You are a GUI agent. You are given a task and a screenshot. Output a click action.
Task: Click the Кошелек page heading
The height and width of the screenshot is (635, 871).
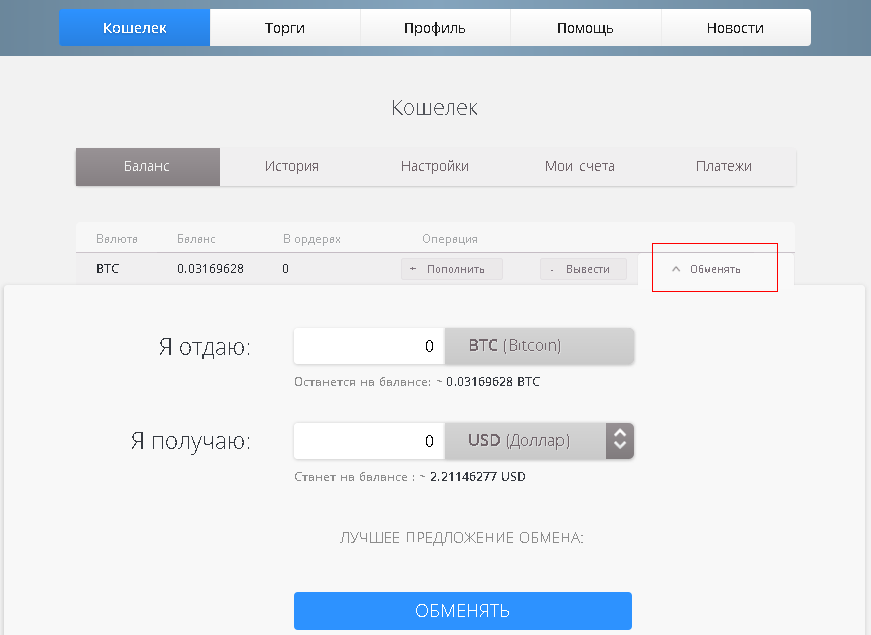(x=435, y=108)
